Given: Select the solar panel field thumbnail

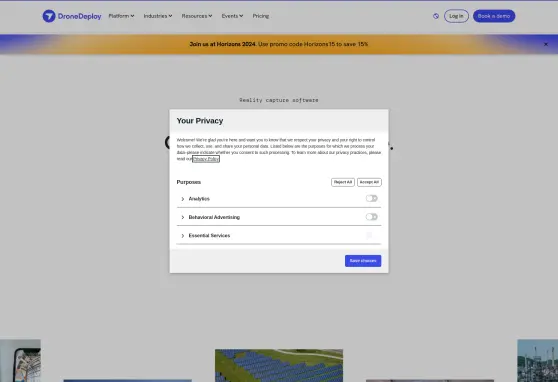Looking at the screenshot, I should [x=279, y=366].
